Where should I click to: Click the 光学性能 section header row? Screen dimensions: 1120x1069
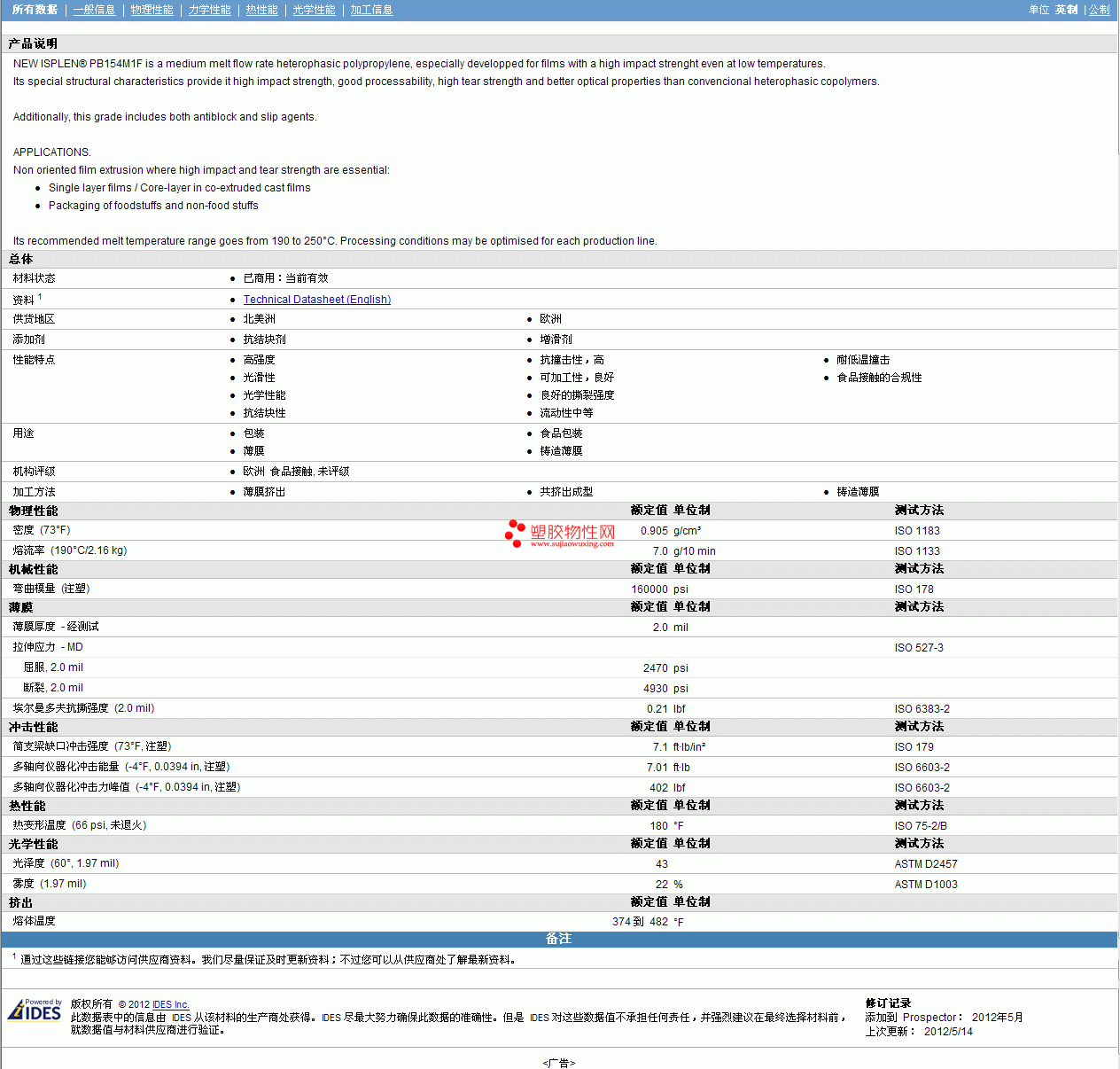(x=559, y=844)
